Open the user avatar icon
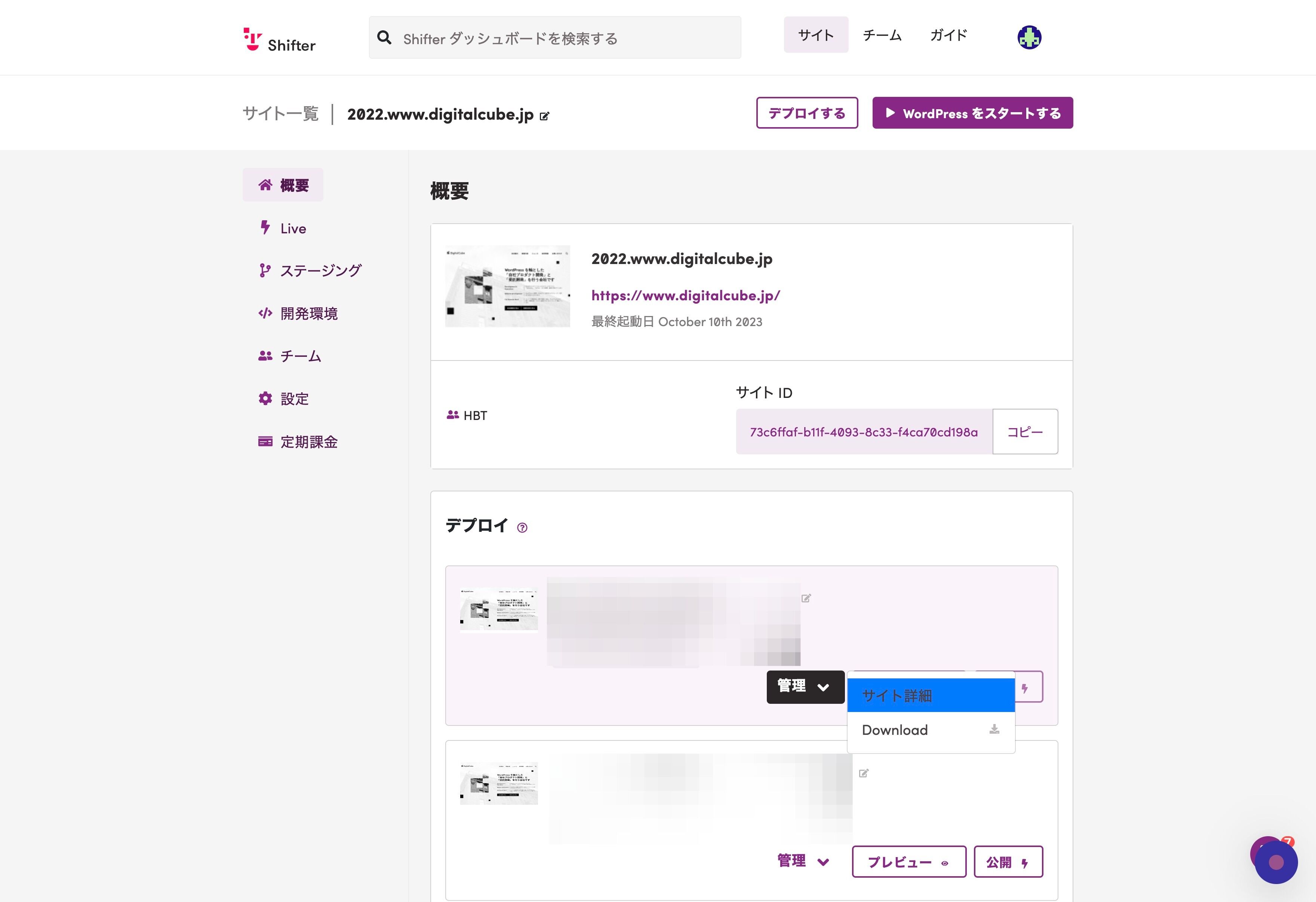Image resolution: width=1316 pixels, height=902 pixels. click(x=1029, y=37)
